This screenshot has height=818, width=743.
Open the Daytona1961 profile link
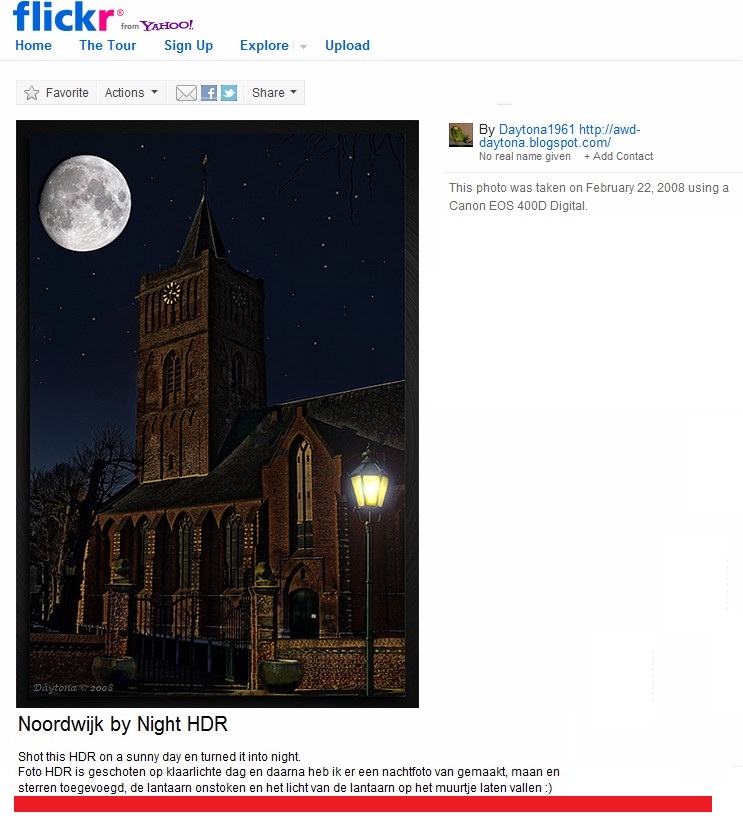[536, 129]
